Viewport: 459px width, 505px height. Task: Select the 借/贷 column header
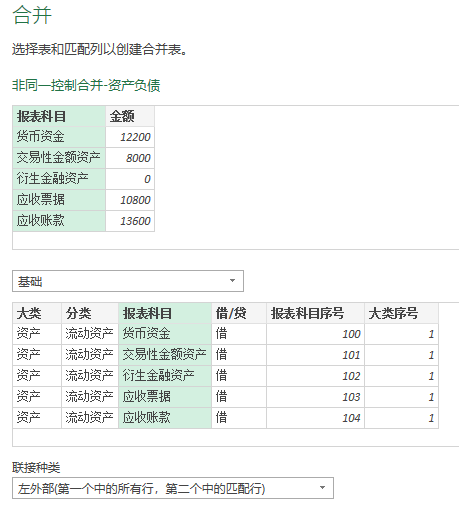point(239,313)
